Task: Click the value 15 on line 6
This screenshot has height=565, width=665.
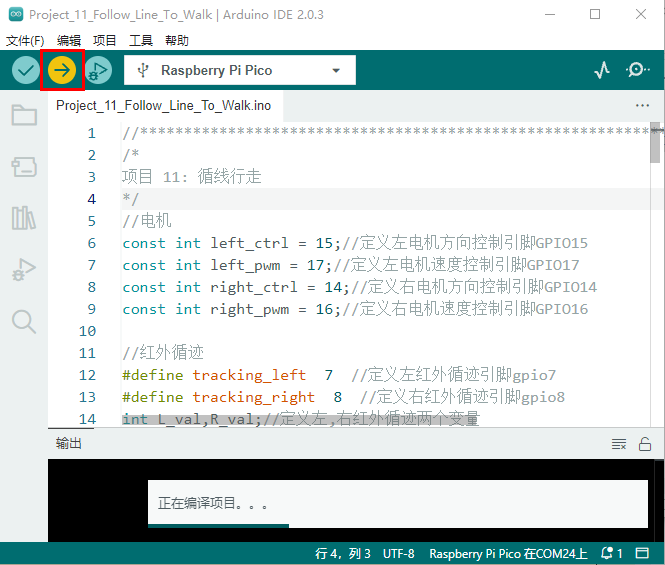Action: (x=324, y=243)
